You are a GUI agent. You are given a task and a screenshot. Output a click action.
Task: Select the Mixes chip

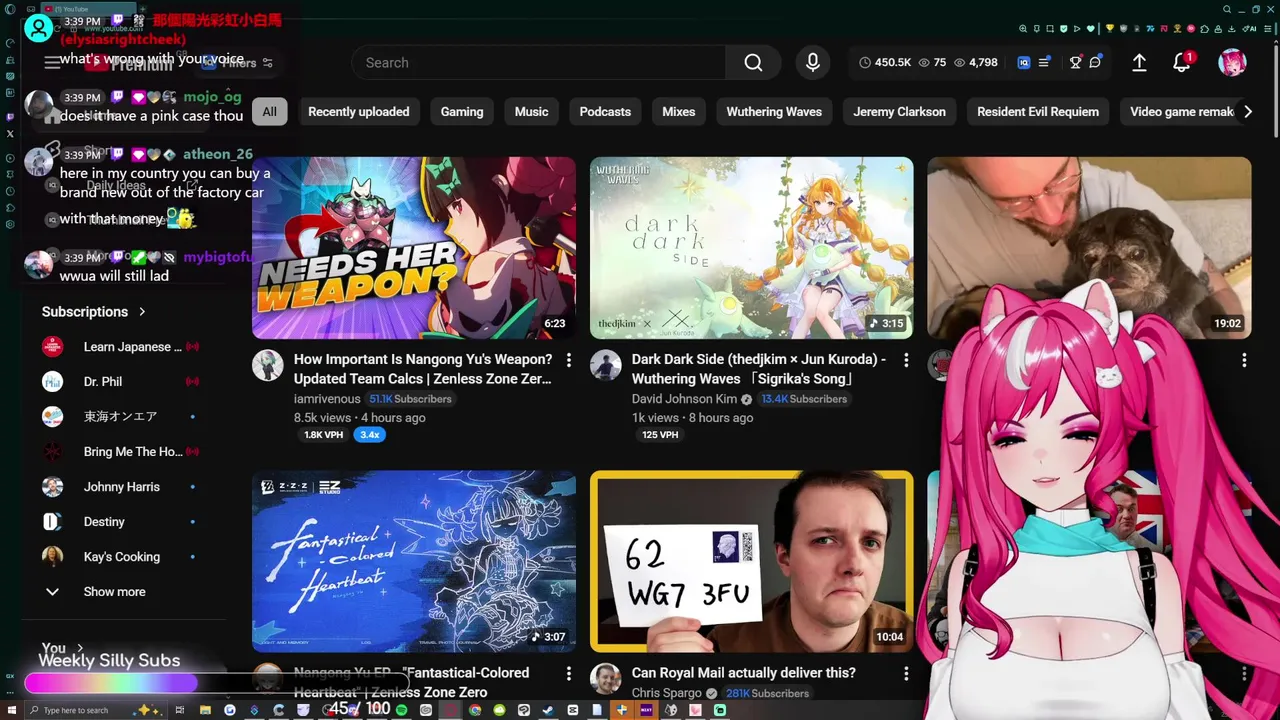[x=678, y=112]
